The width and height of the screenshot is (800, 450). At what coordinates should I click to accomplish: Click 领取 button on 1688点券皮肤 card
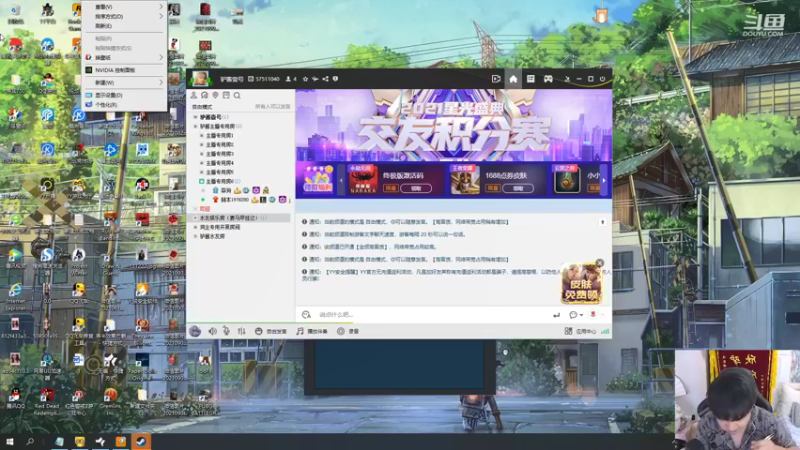click(x=518, y=188)
